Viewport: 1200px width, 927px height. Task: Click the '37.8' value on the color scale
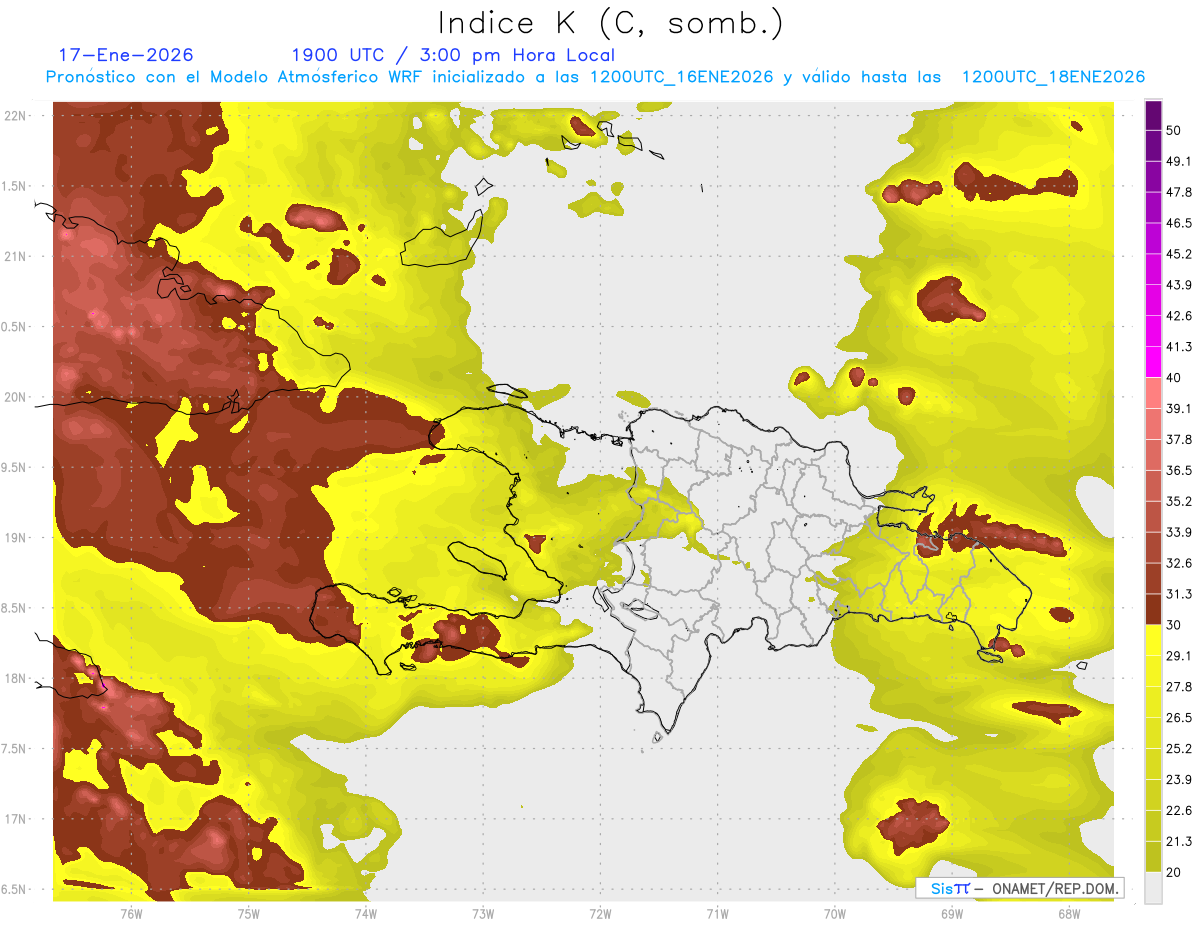click(1179, 439)
